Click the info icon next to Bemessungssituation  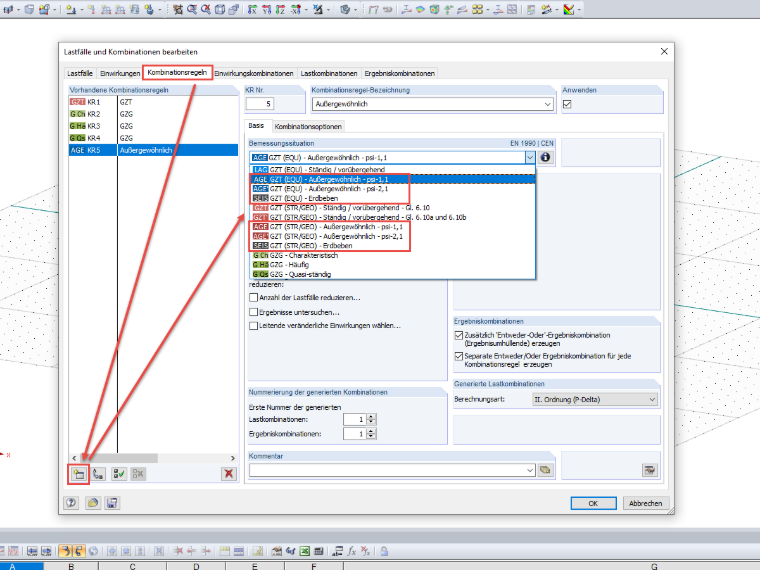pos(545,157)
